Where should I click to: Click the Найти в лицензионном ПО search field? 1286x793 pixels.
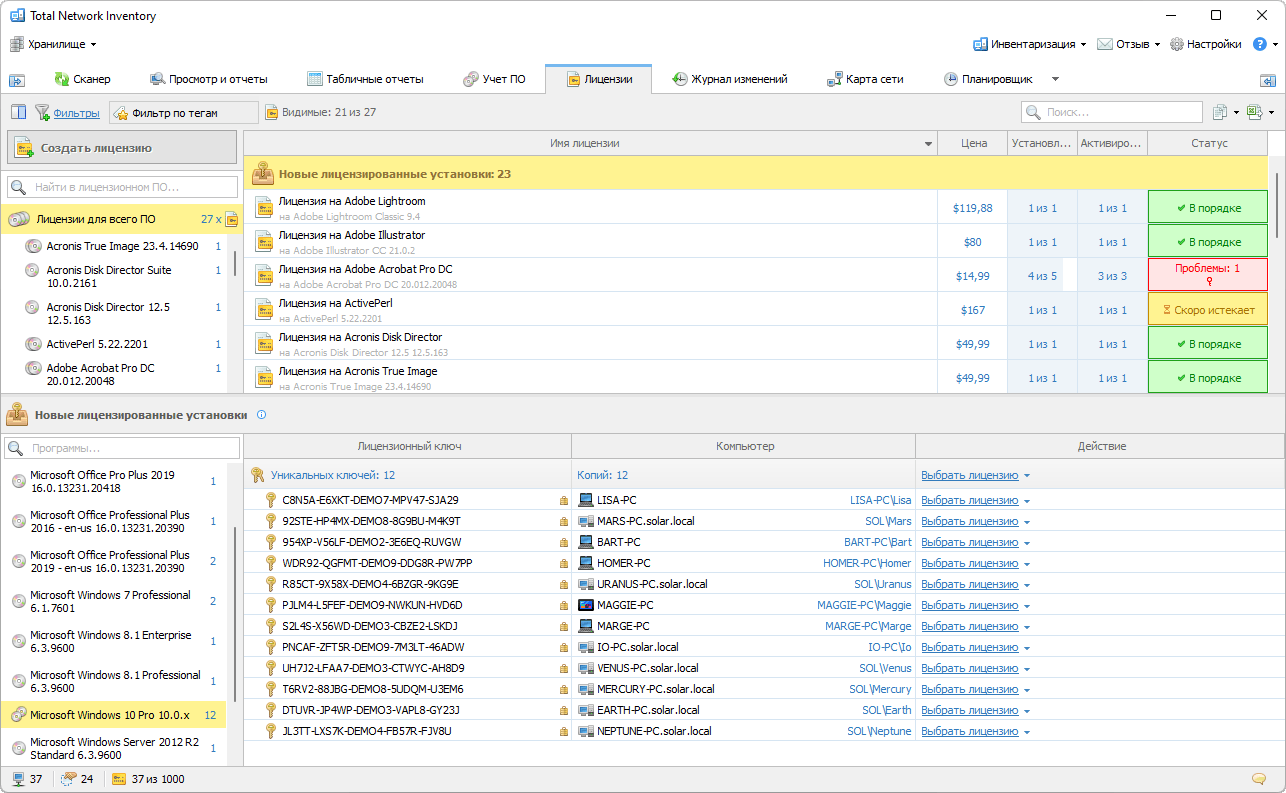pyautogui.click(x=122, y=187)
